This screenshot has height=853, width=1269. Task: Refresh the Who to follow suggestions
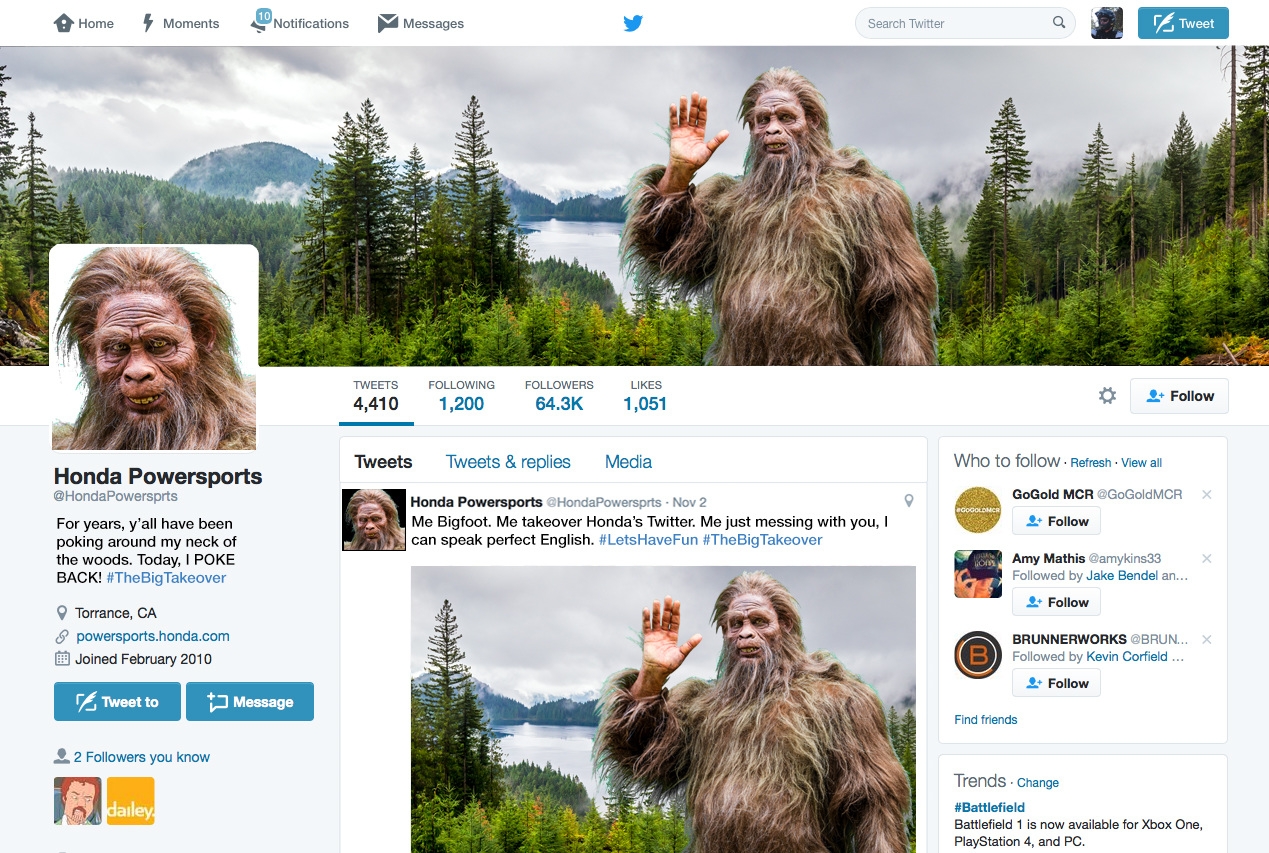[x=1090, y=463]
